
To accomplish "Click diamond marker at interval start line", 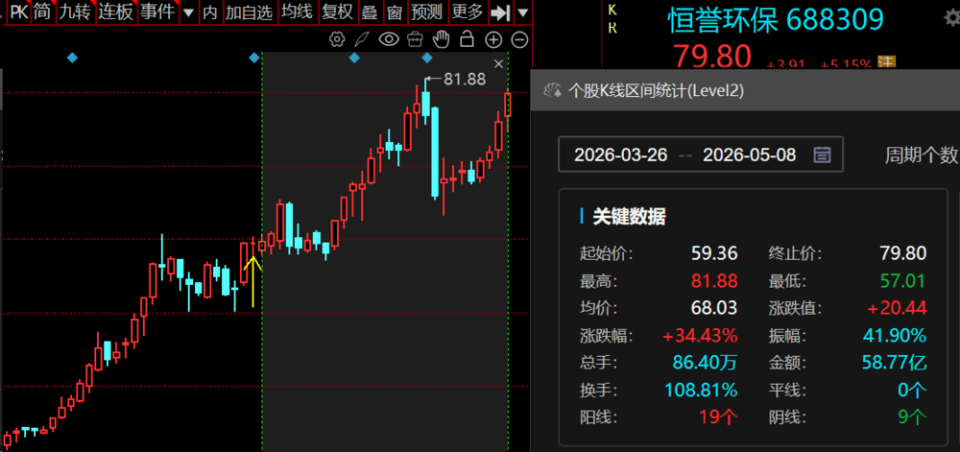I will 254,58.
